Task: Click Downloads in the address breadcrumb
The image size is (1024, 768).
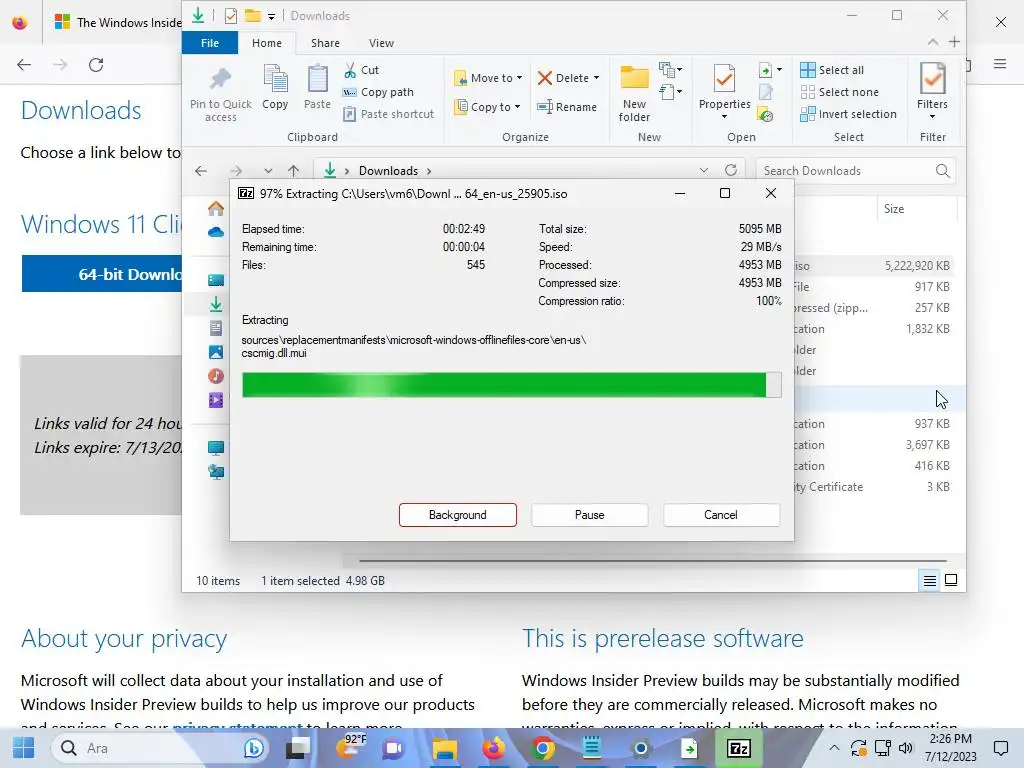Action: 388,170
